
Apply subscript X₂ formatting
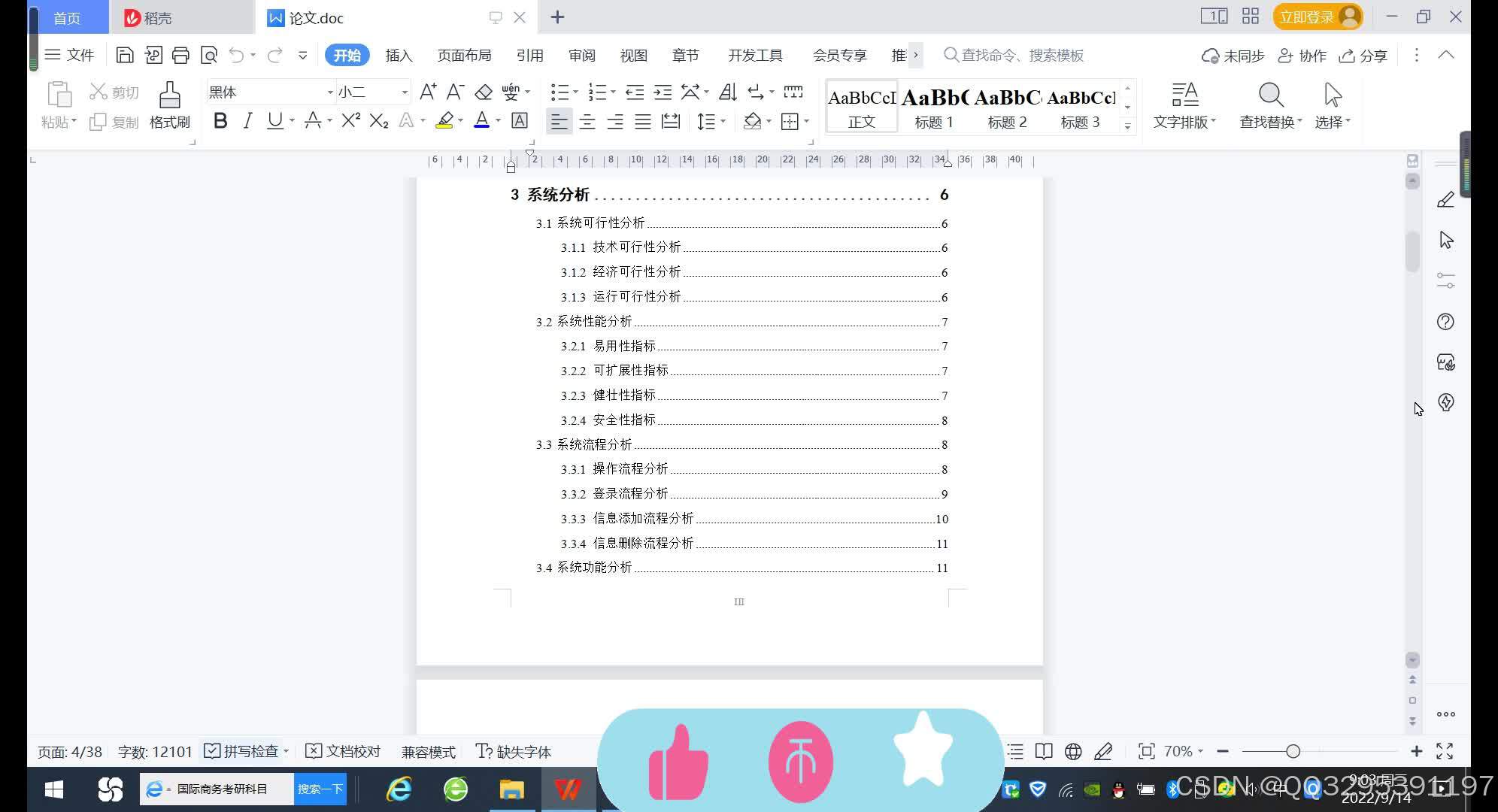click(379, 120)
